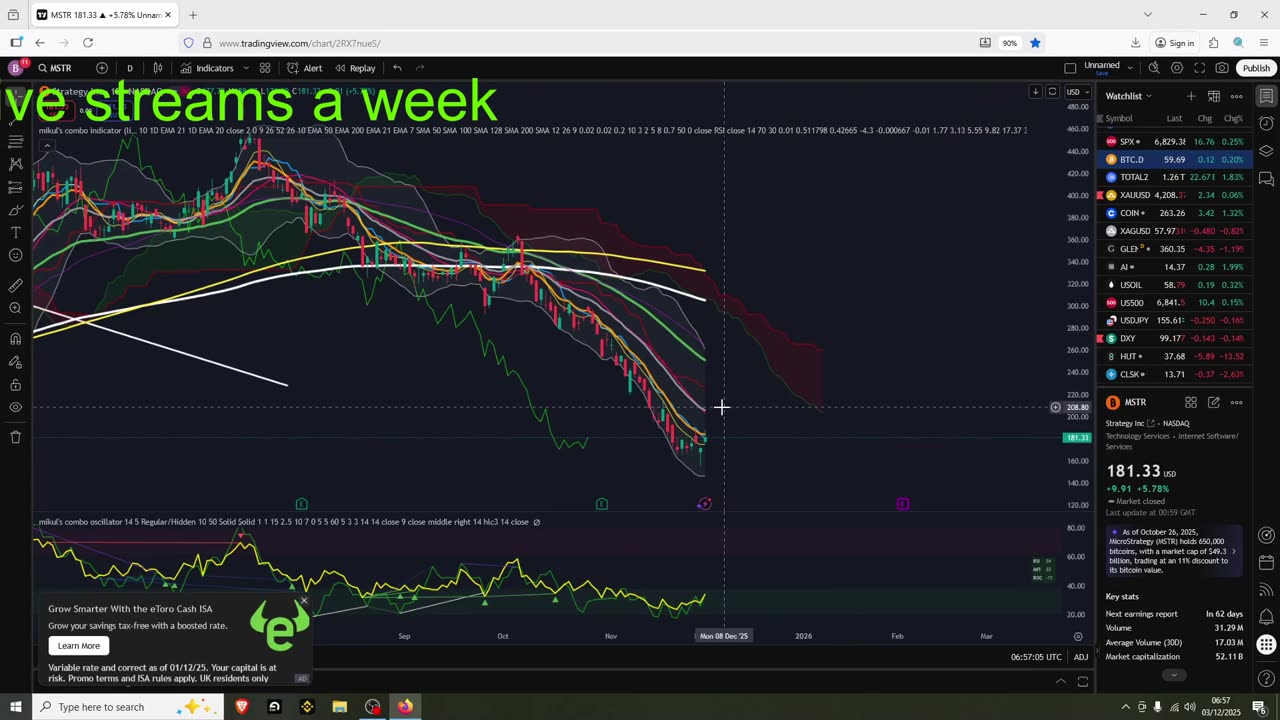The height and width of the screenshot is (720, 1280).
Task: Select DXY row in the watchlist
Action: point(1174,338)
